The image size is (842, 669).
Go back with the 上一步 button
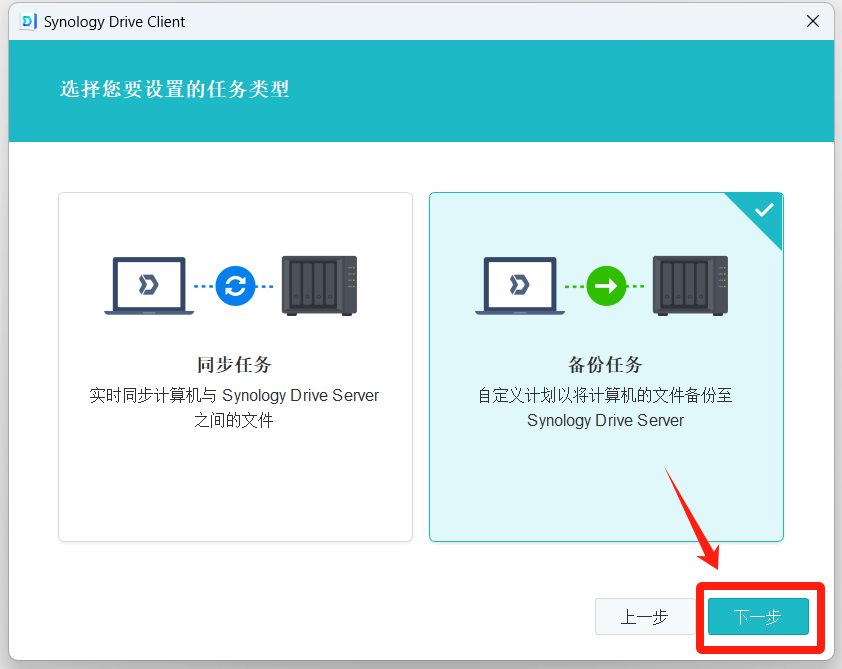click(644, 617)
